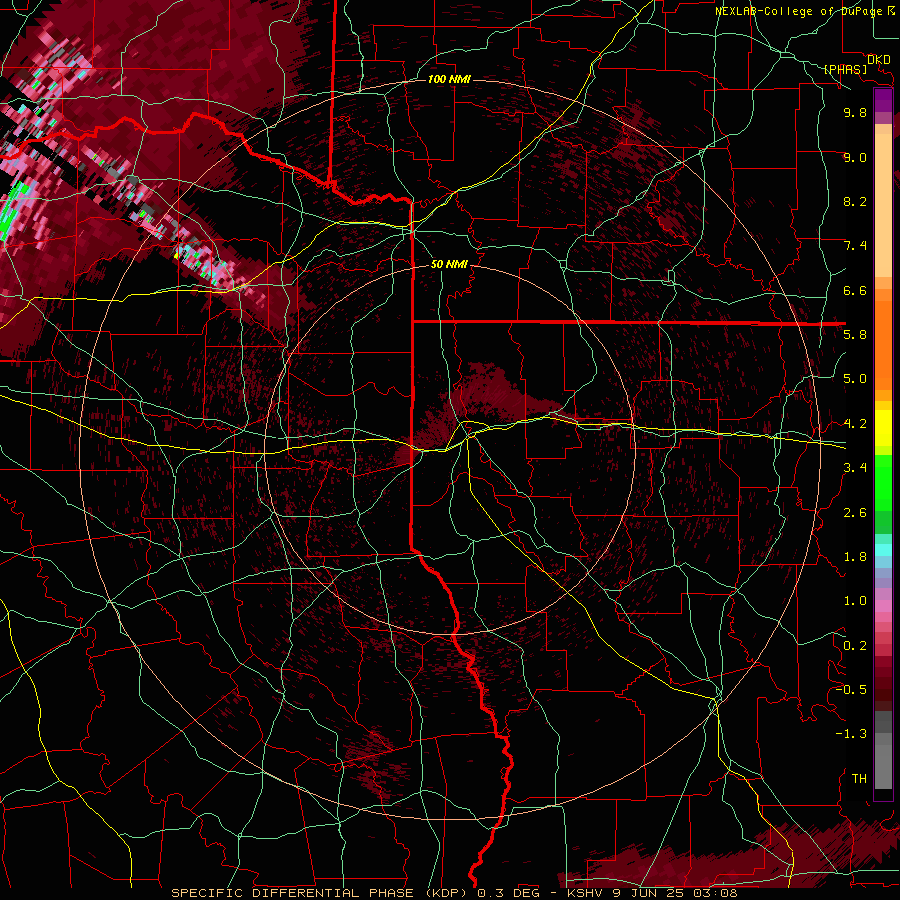
Task: Click the 4.2 value on color scale
Action: coord(855,424)
